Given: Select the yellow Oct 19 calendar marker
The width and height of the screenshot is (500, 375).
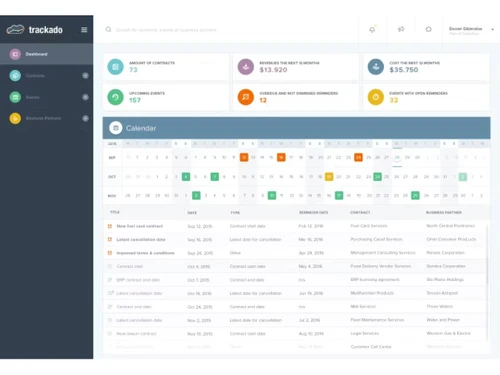Looking at the screenshot, I should pos(329,177).
